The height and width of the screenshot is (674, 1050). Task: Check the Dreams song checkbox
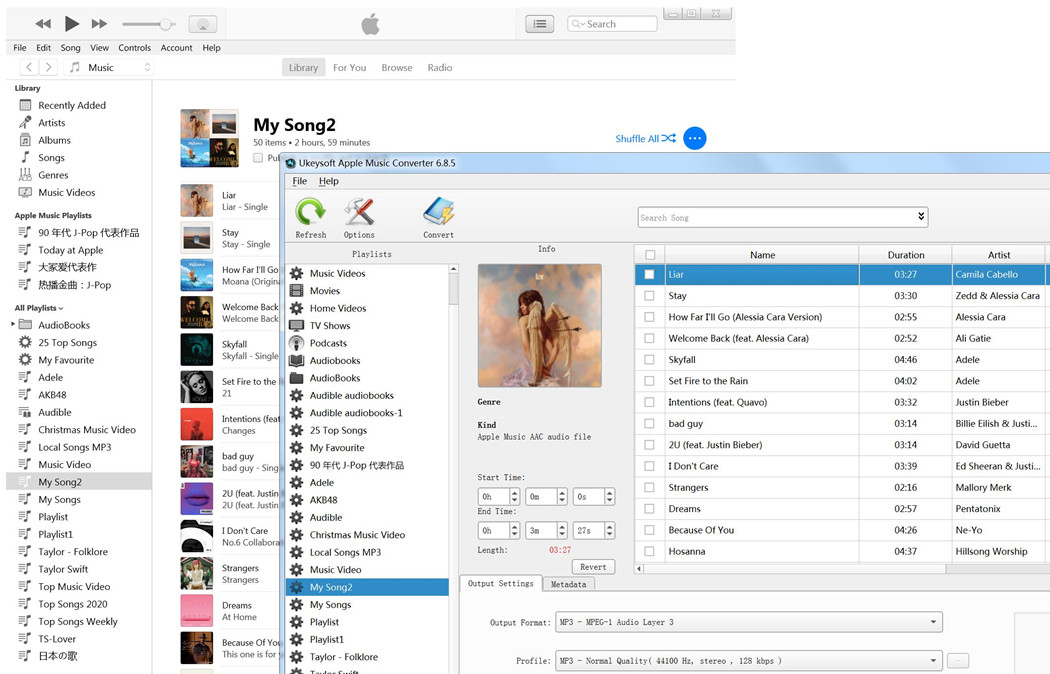649,509
